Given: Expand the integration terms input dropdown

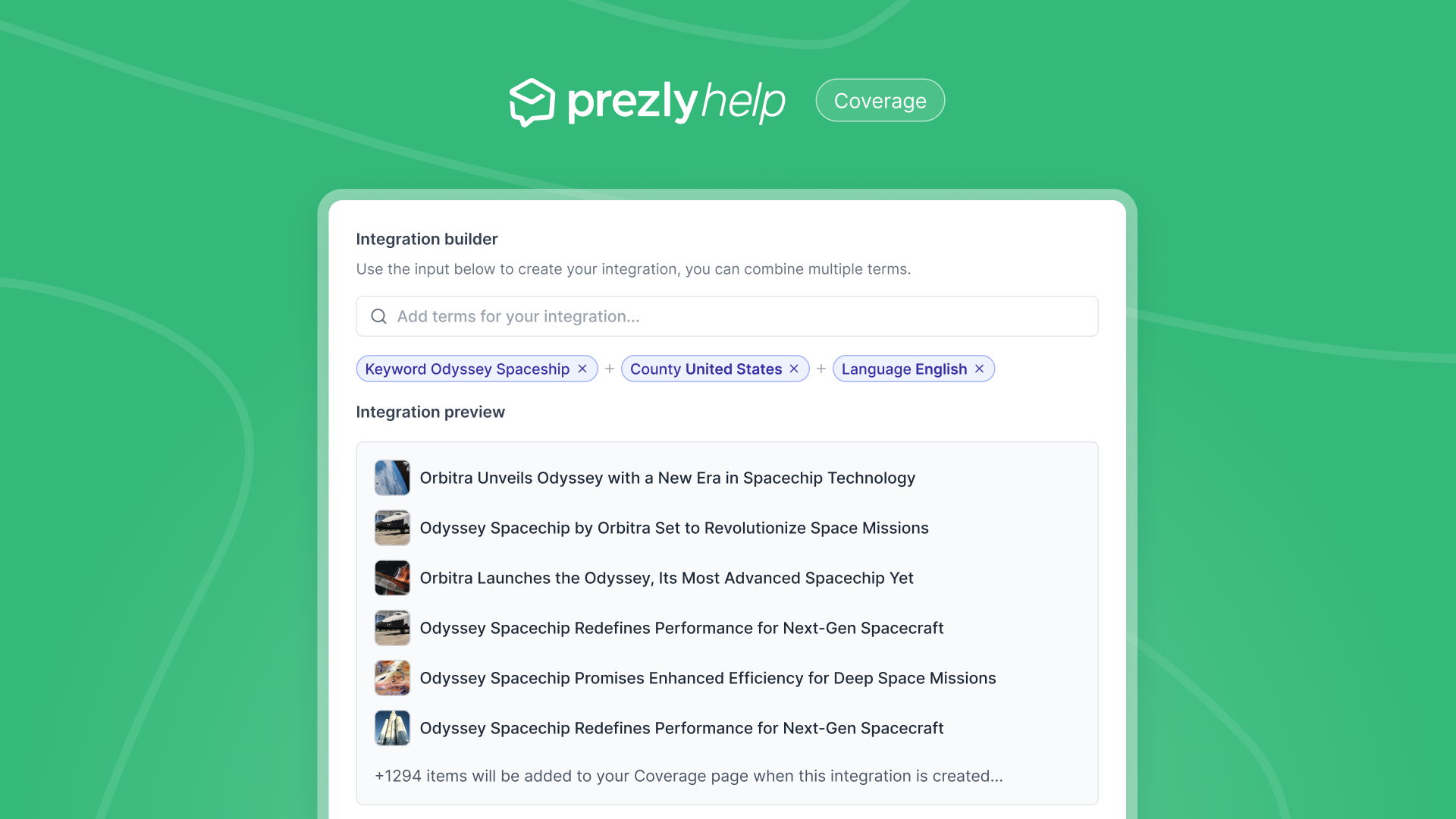Looking at the screenshot, I should pos(727,316).
